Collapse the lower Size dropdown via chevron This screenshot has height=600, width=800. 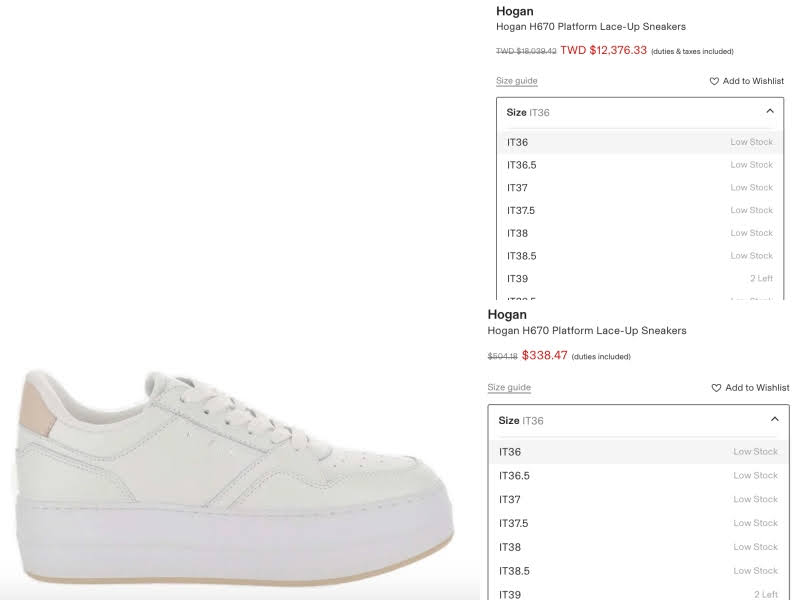coord(774,419)
